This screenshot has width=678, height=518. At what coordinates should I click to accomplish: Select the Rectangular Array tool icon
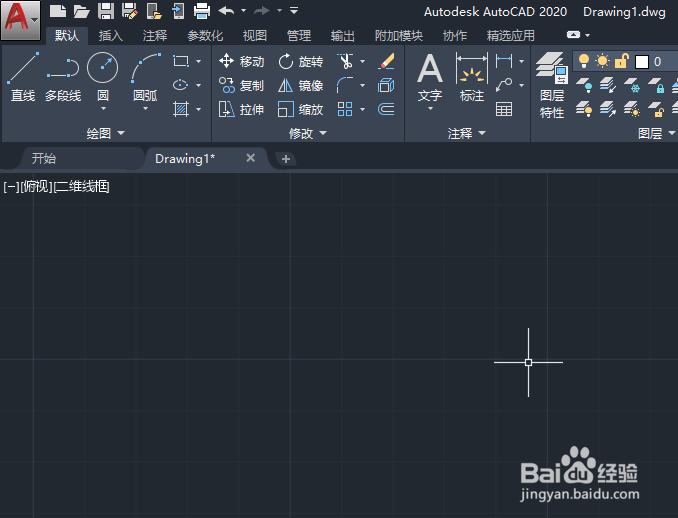click(x=345, y=109)
